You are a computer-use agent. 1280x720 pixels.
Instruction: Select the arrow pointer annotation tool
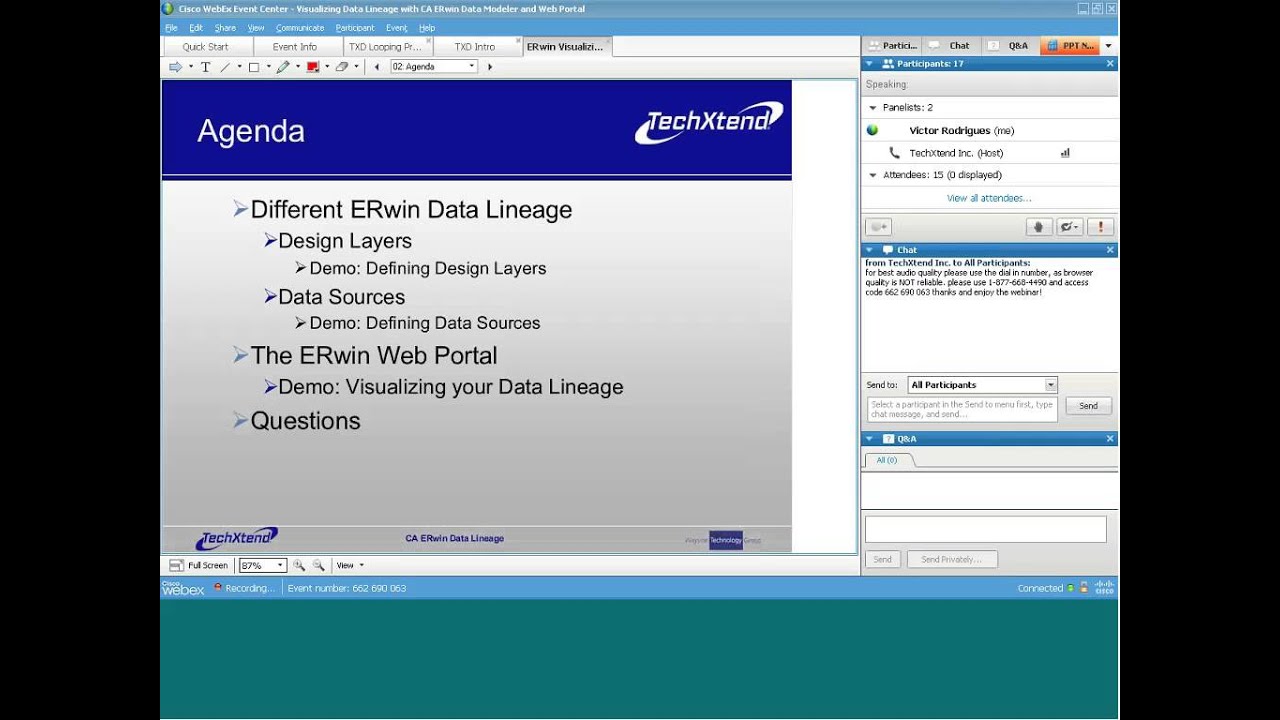pos(175,67)
